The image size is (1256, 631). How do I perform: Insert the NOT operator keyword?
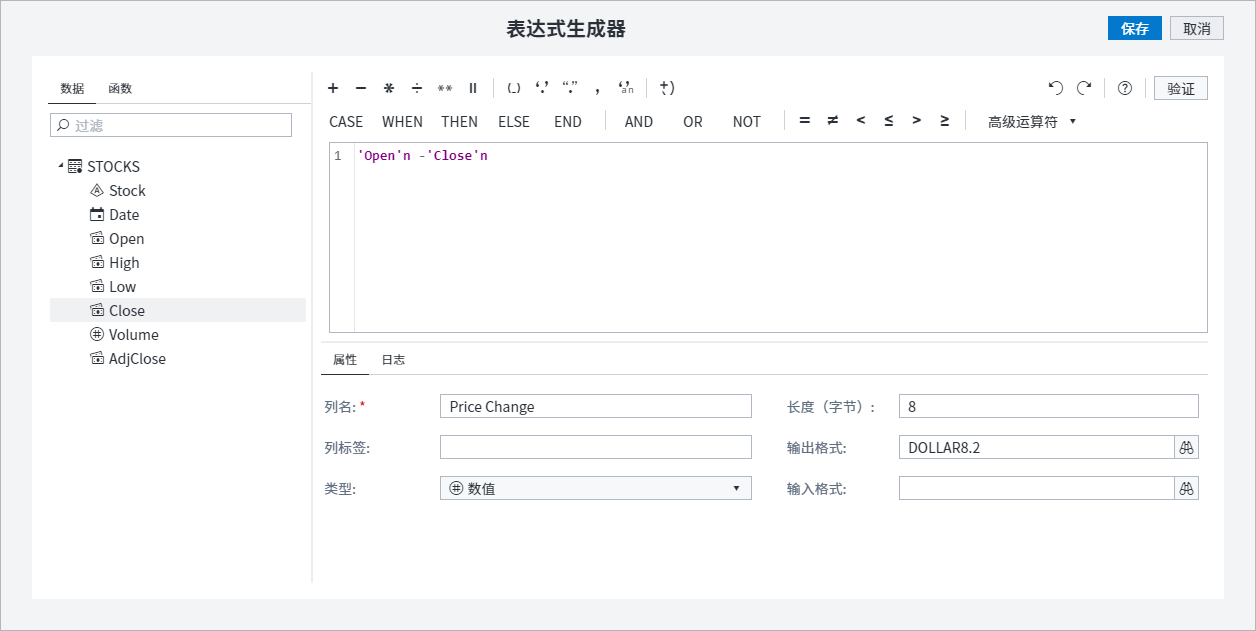coord(746,121)
